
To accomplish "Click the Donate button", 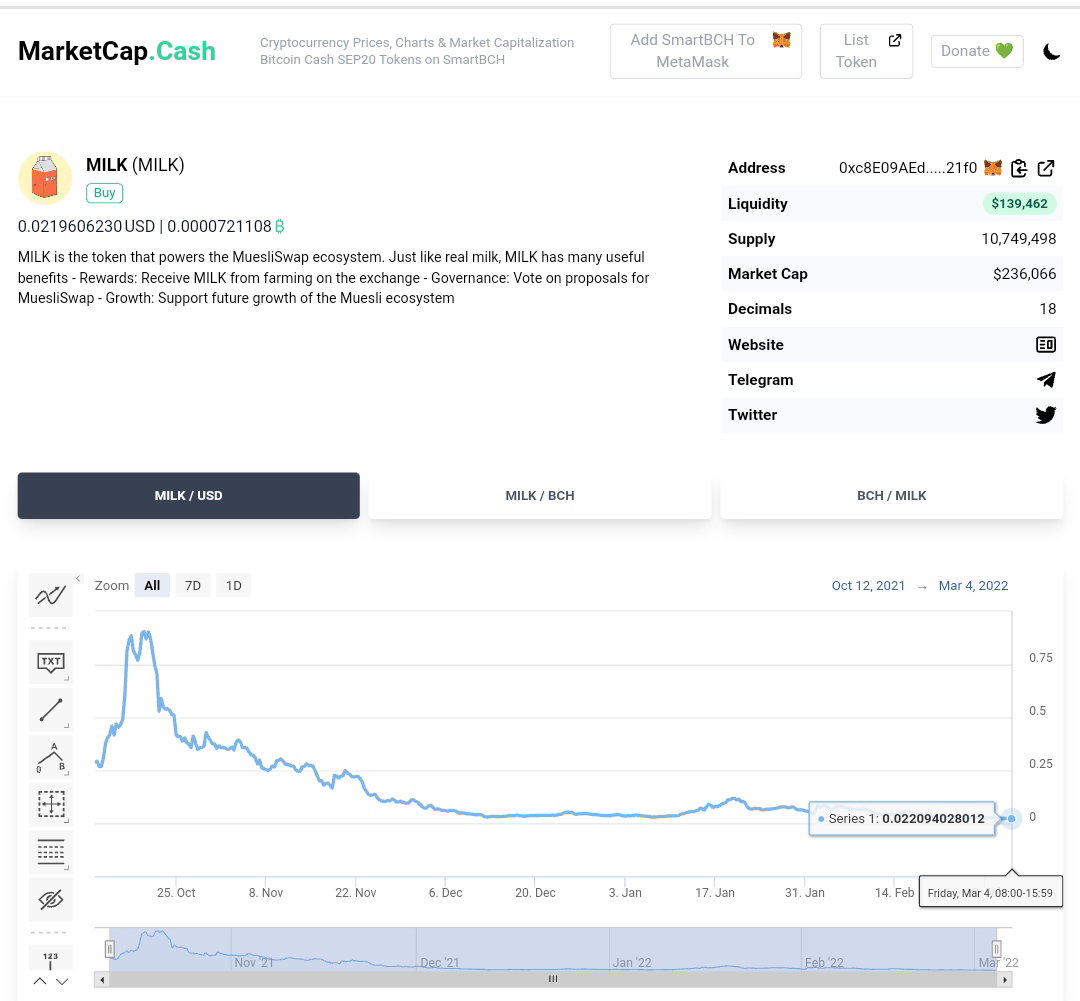I will click(977, 51).
